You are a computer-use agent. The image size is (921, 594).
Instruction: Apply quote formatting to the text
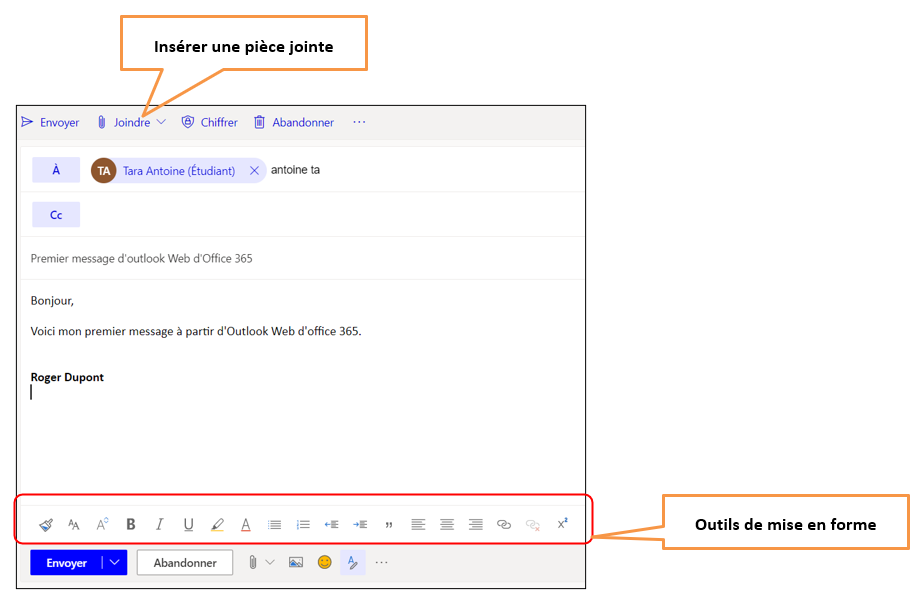[389, 524]
